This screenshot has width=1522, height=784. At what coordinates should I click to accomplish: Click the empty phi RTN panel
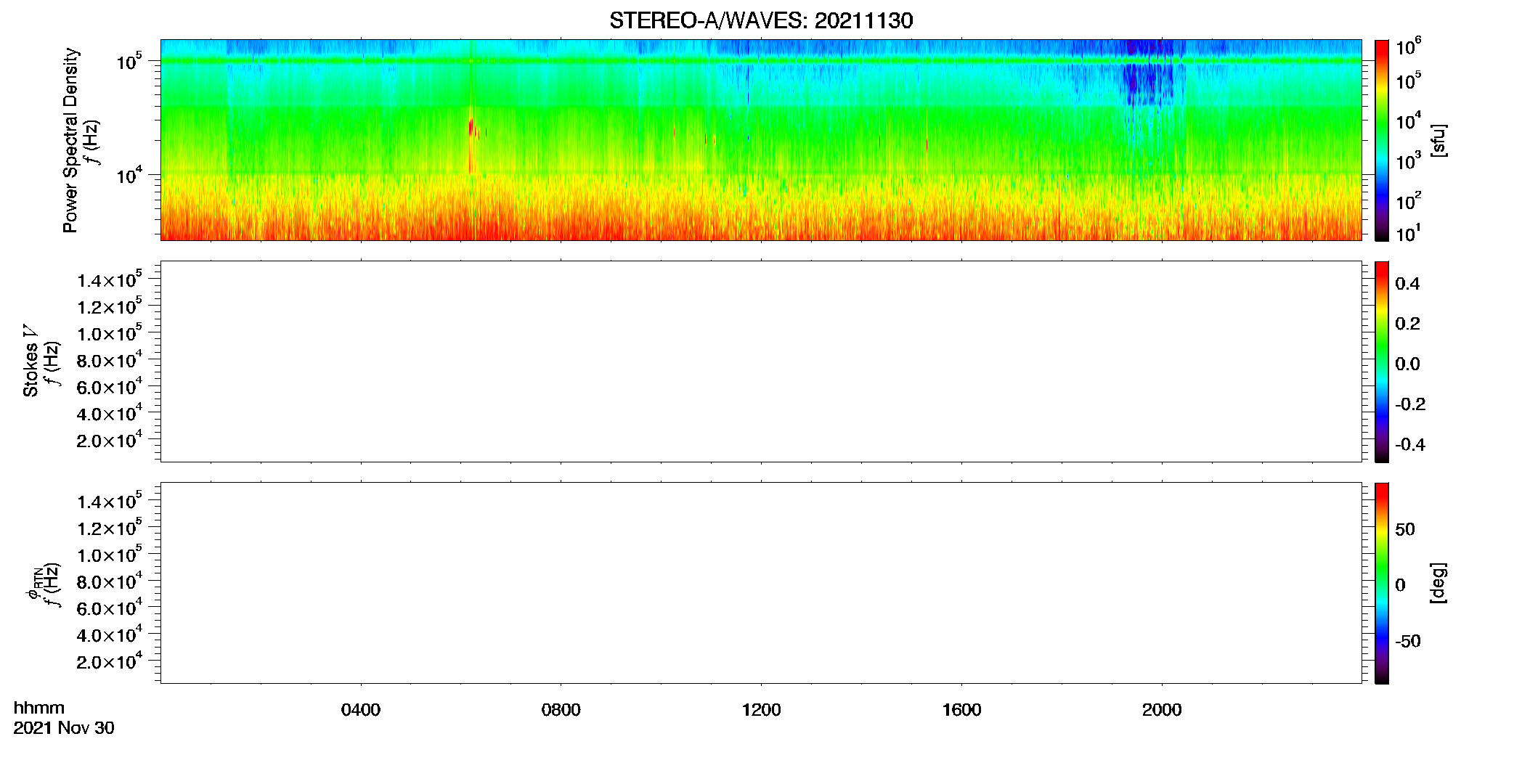[761, 583]
